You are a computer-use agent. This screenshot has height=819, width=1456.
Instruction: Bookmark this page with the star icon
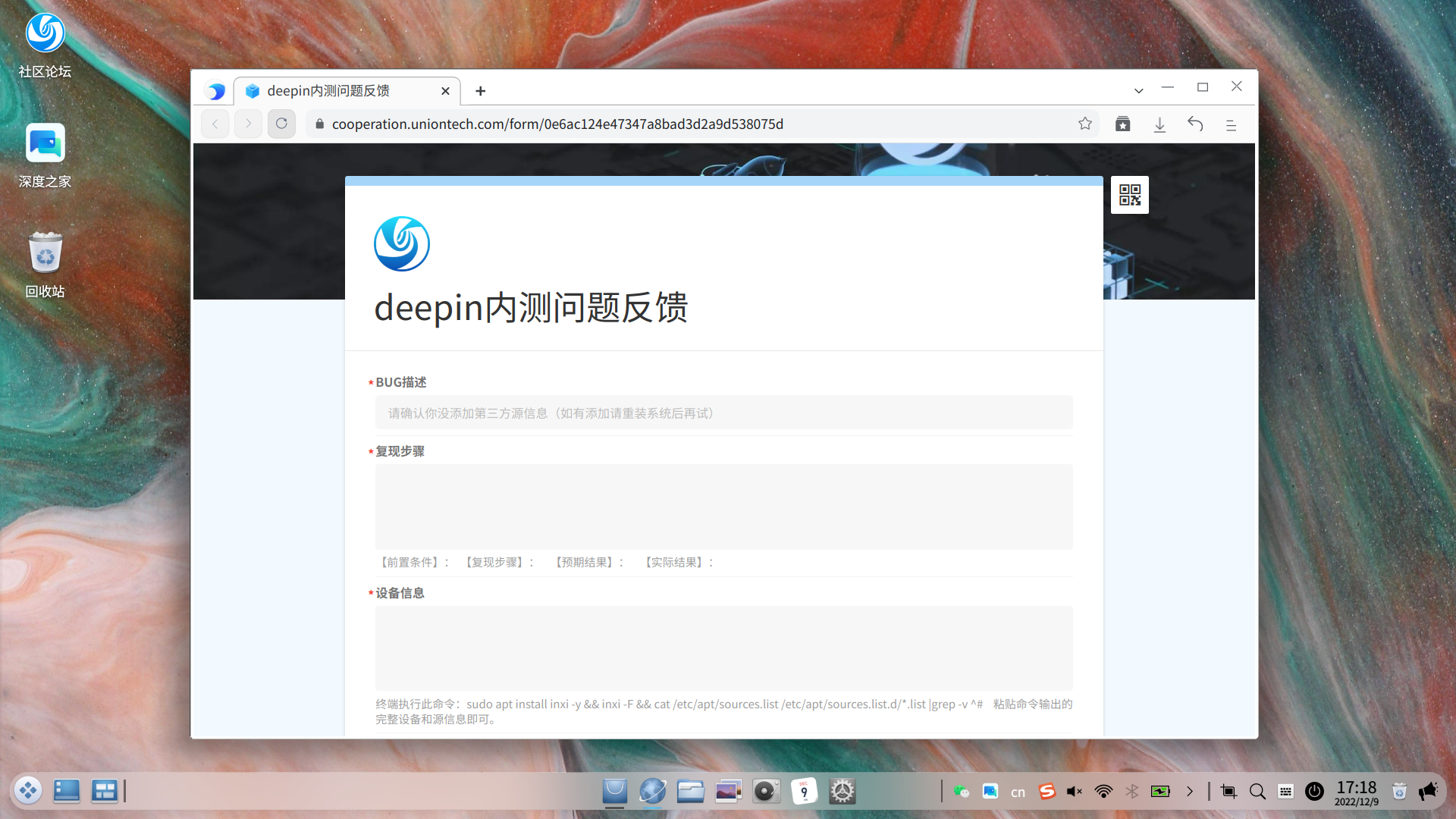(1085, 124)
